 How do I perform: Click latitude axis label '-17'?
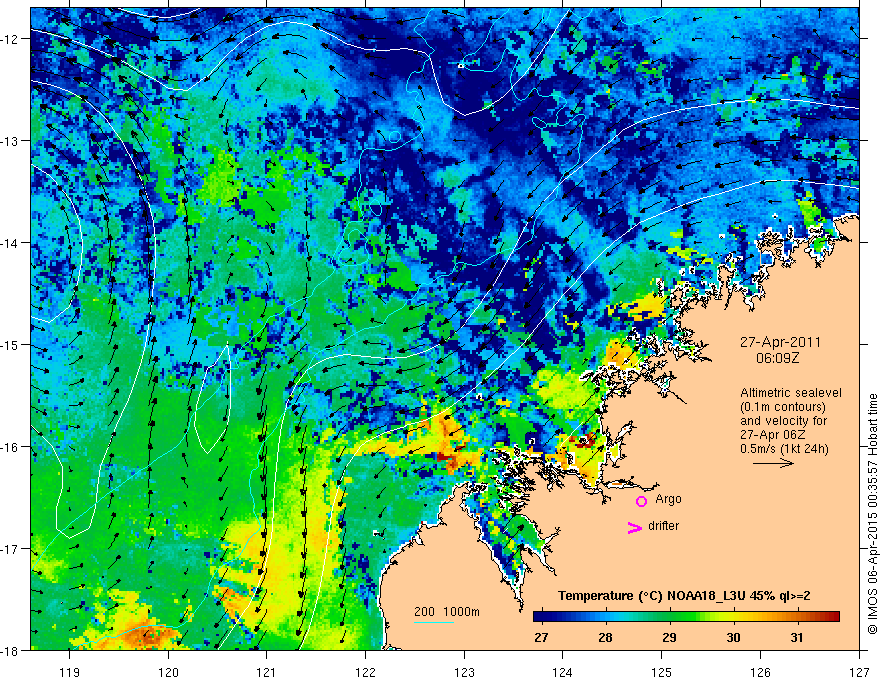(10, 549)
